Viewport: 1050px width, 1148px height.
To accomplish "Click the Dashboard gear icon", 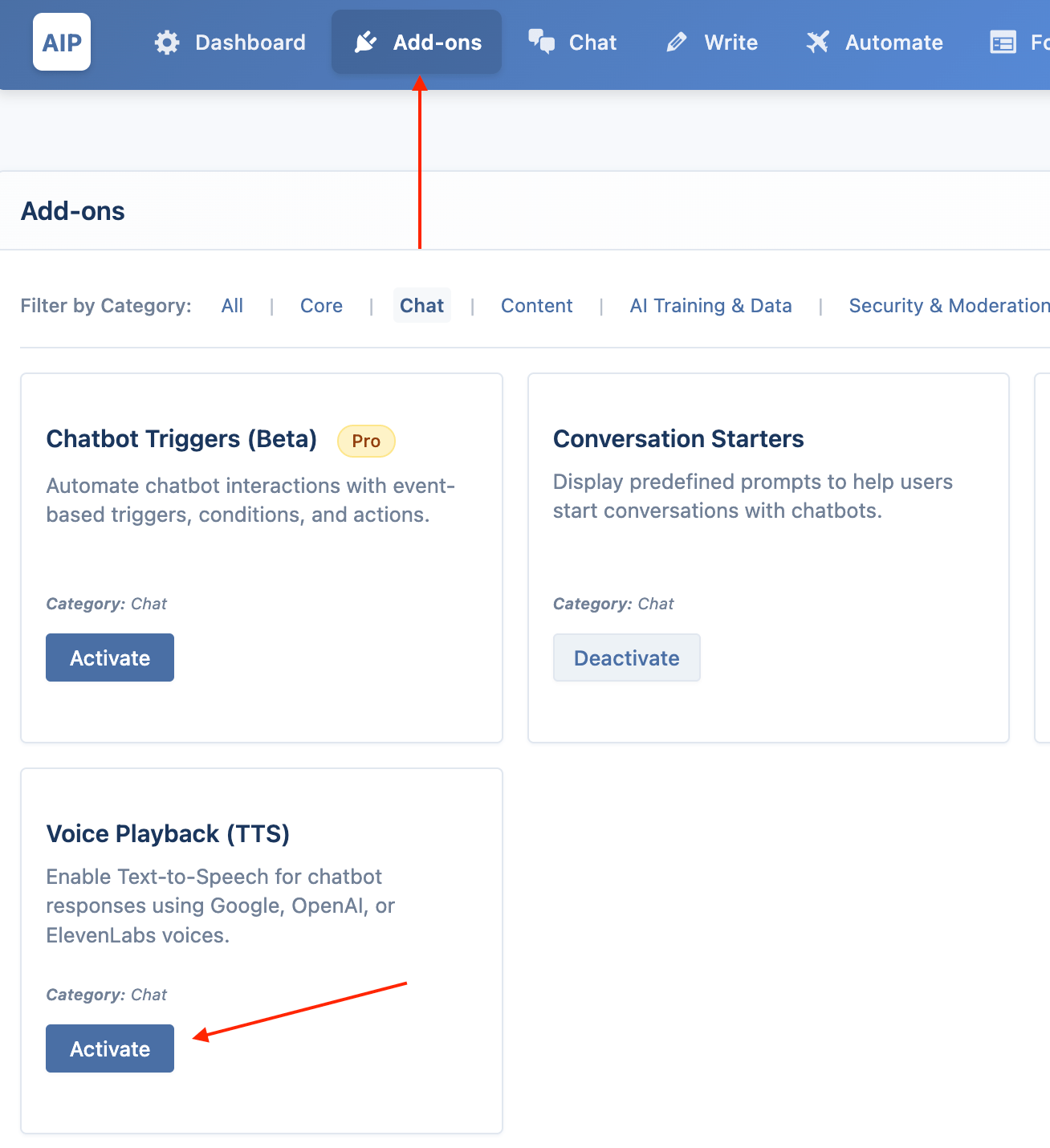I will coord(167,43).
